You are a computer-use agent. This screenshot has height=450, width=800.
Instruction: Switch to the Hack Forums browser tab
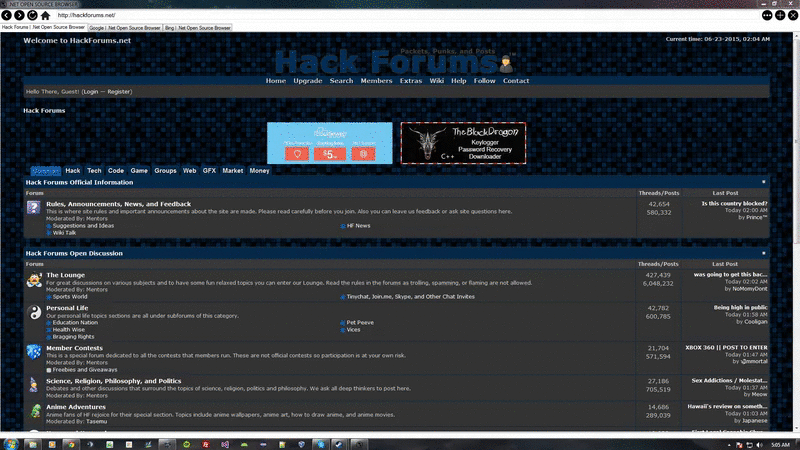[x=43, y=28]
